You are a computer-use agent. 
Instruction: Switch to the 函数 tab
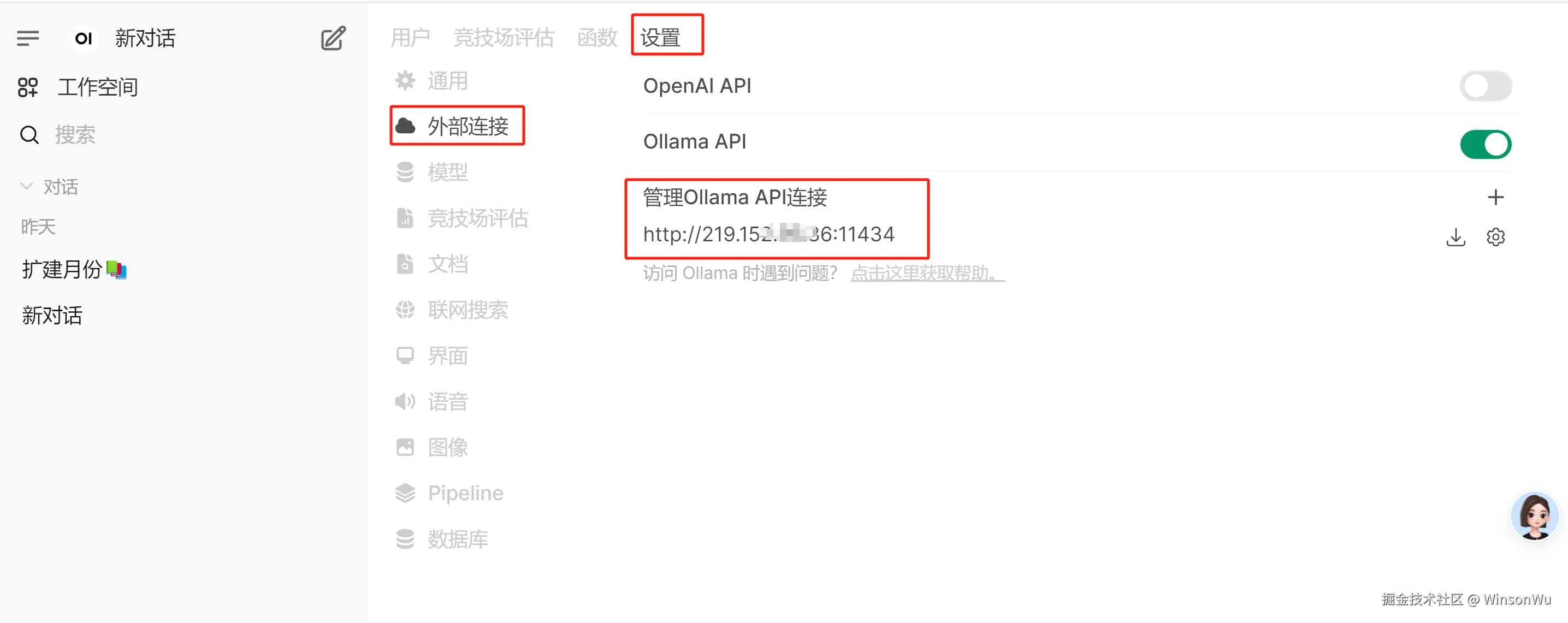coord(596,38)
